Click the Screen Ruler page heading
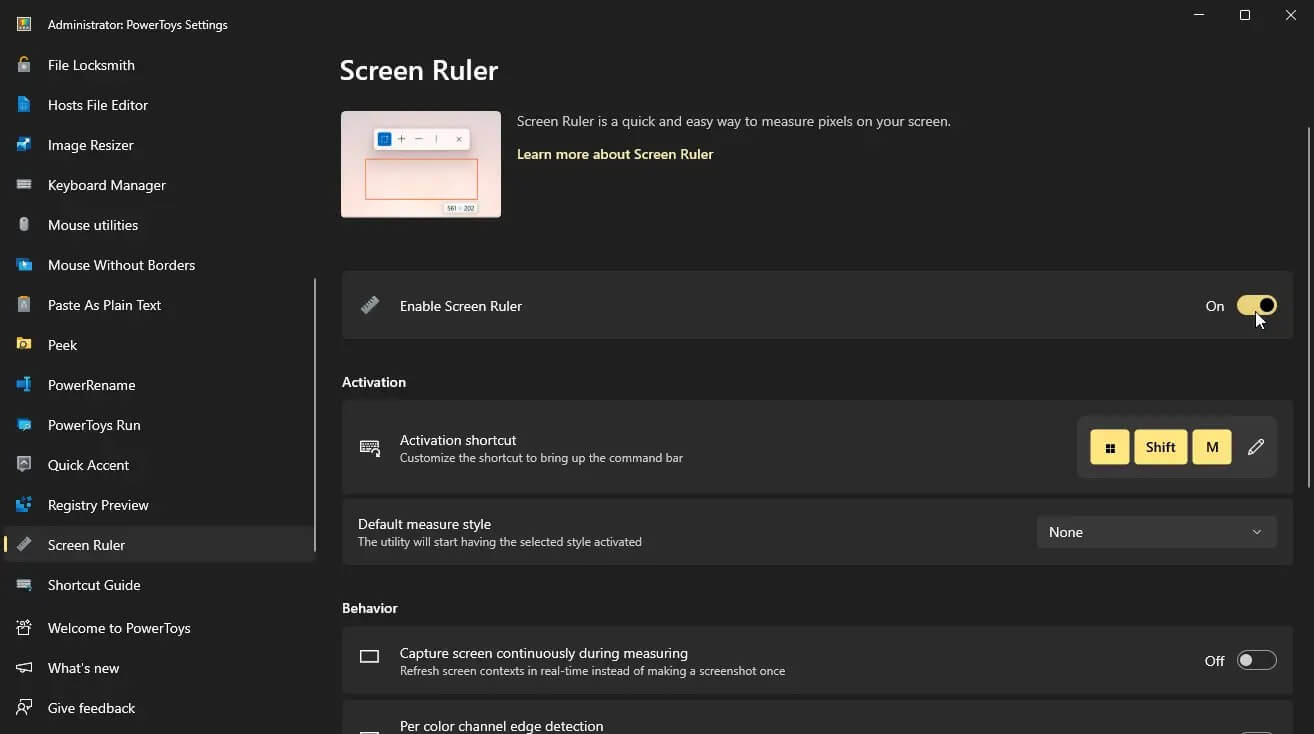 coord(419,70)
